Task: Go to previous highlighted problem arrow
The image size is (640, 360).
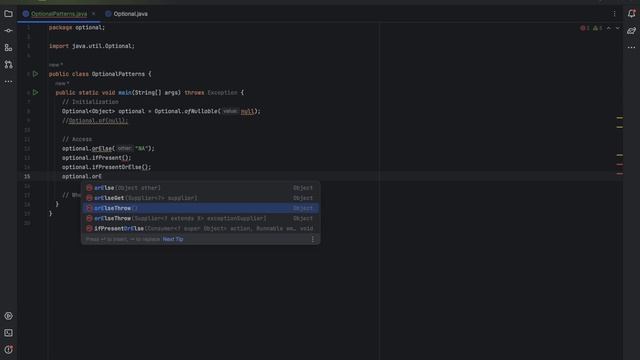Action: pos(609,28)
